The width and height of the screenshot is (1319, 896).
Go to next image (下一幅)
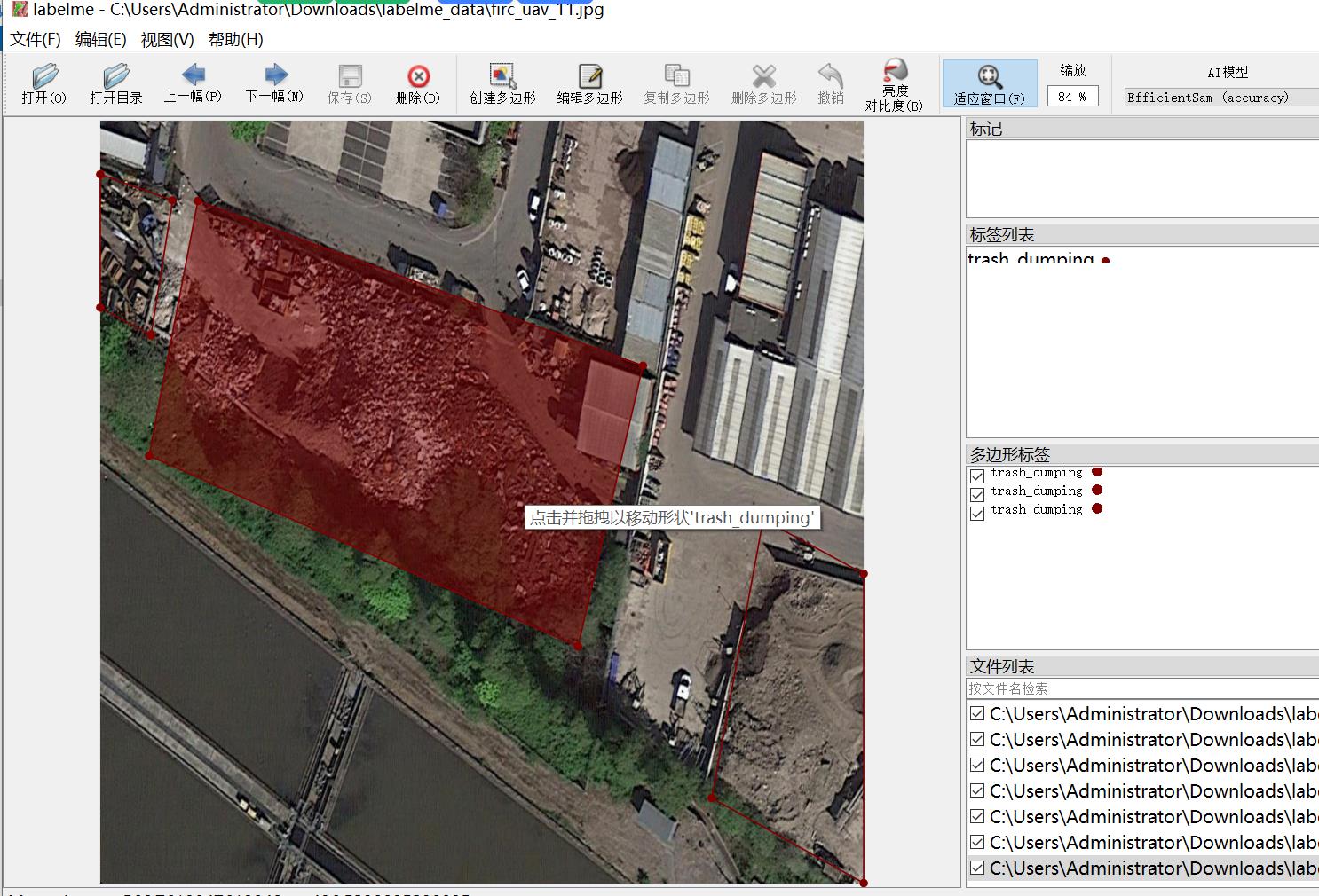[x=274, y=83]
